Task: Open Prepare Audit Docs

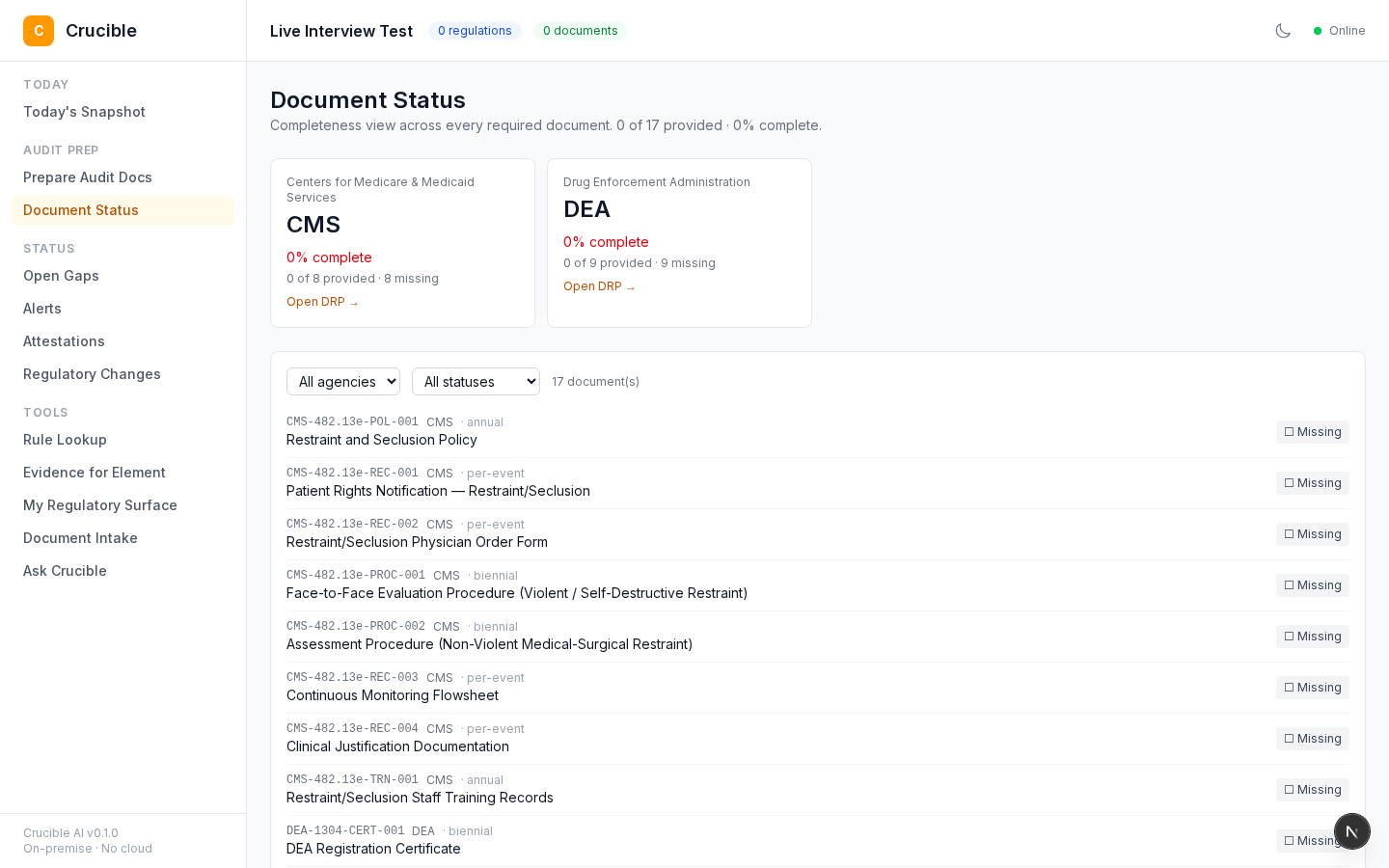Action: (87, 177)
